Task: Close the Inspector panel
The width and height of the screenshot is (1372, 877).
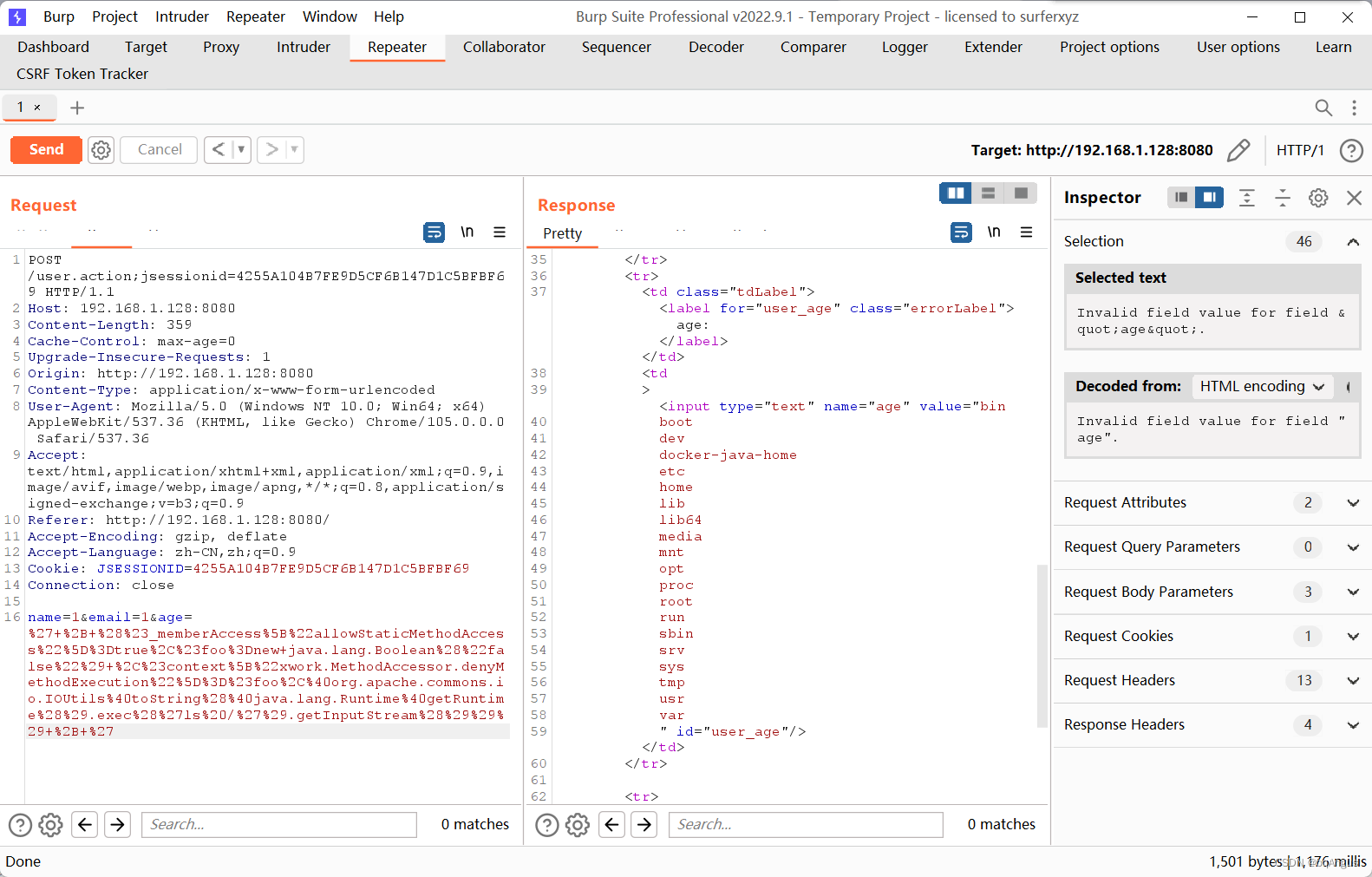Action: 1354,198
